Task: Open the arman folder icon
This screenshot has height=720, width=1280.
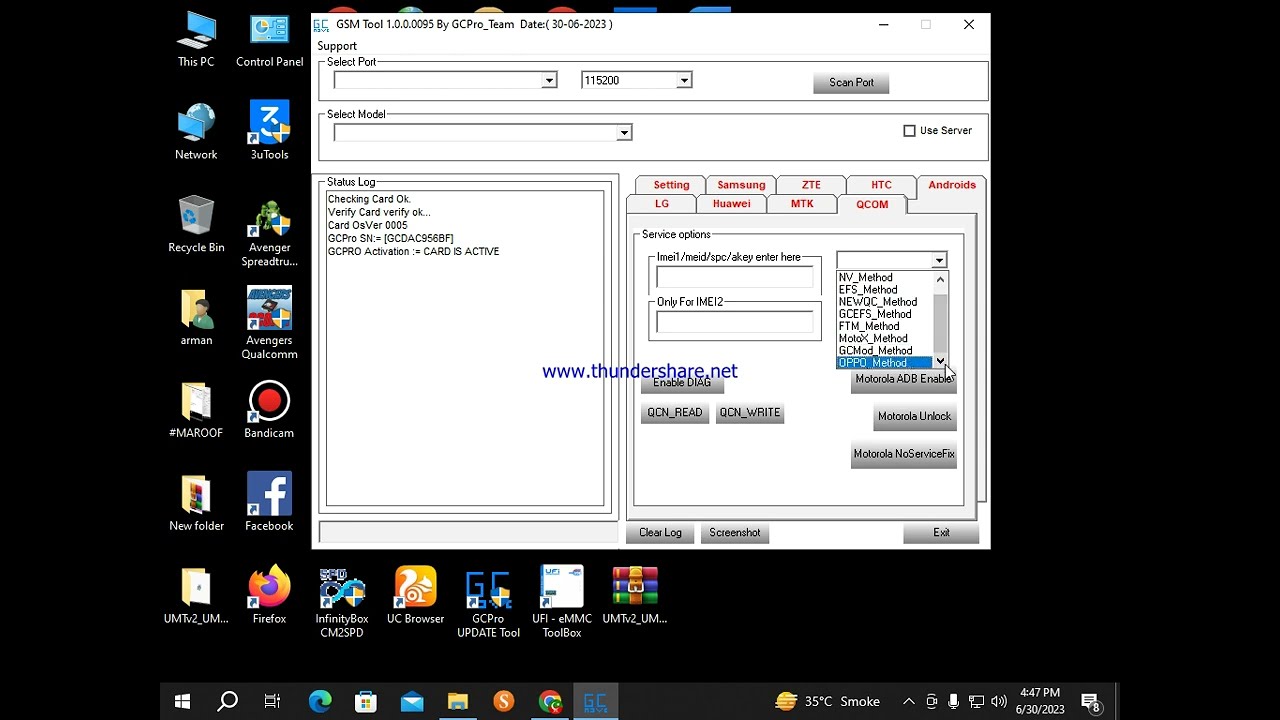Action: point(196,318)
